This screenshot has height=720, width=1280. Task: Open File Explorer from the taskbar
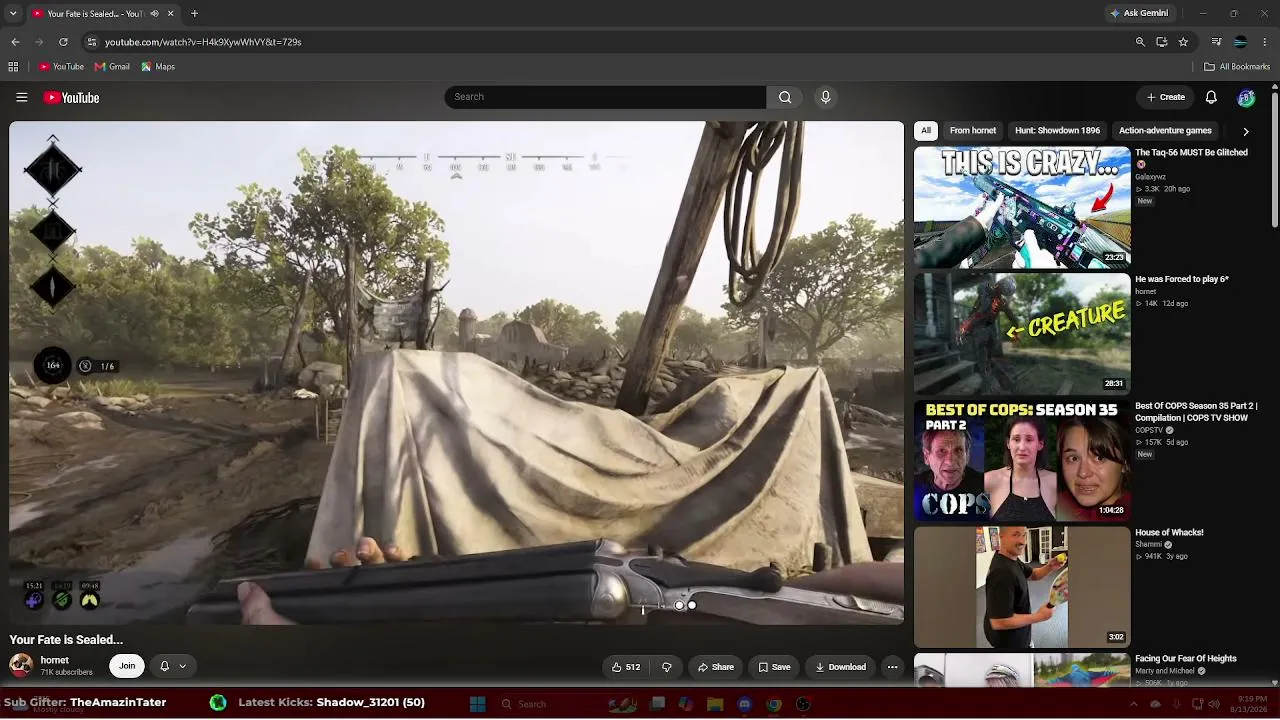coord(715,704)
